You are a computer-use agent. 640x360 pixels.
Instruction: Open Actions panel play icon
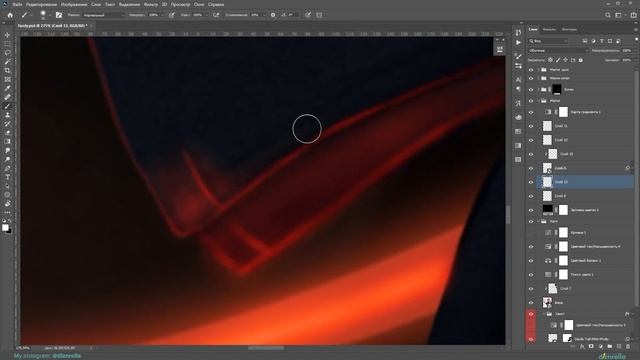(x=518, y=42)
